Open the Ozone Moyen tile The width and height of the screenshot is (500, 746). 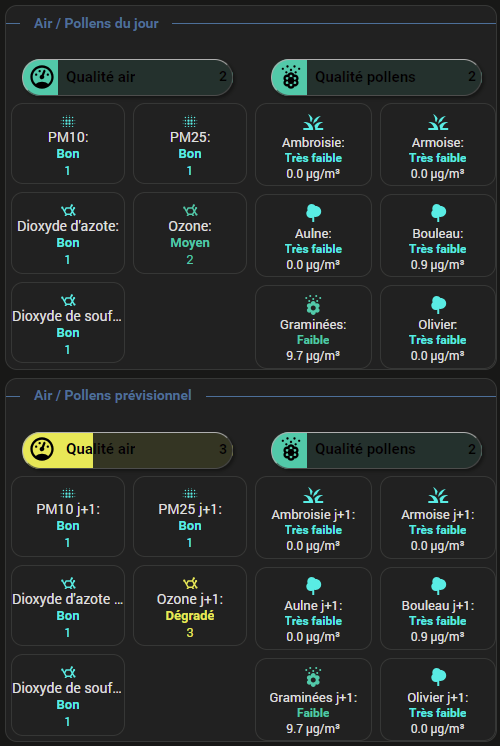point(190,233)
